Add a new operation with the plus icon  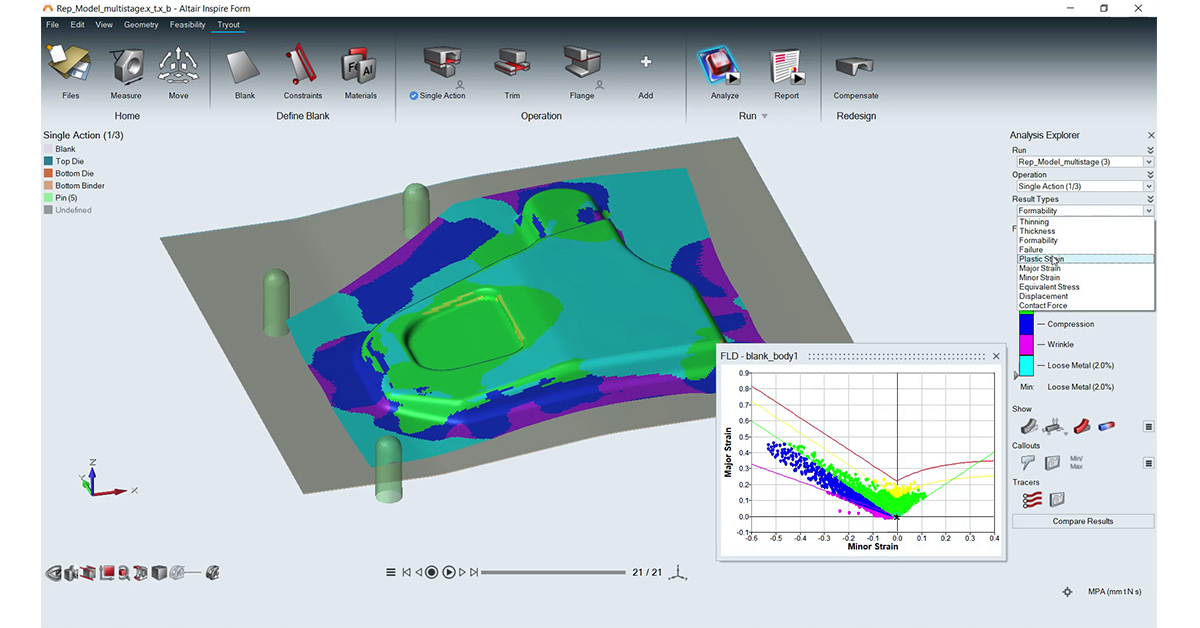pyautogui.click(x=646, y=62)
